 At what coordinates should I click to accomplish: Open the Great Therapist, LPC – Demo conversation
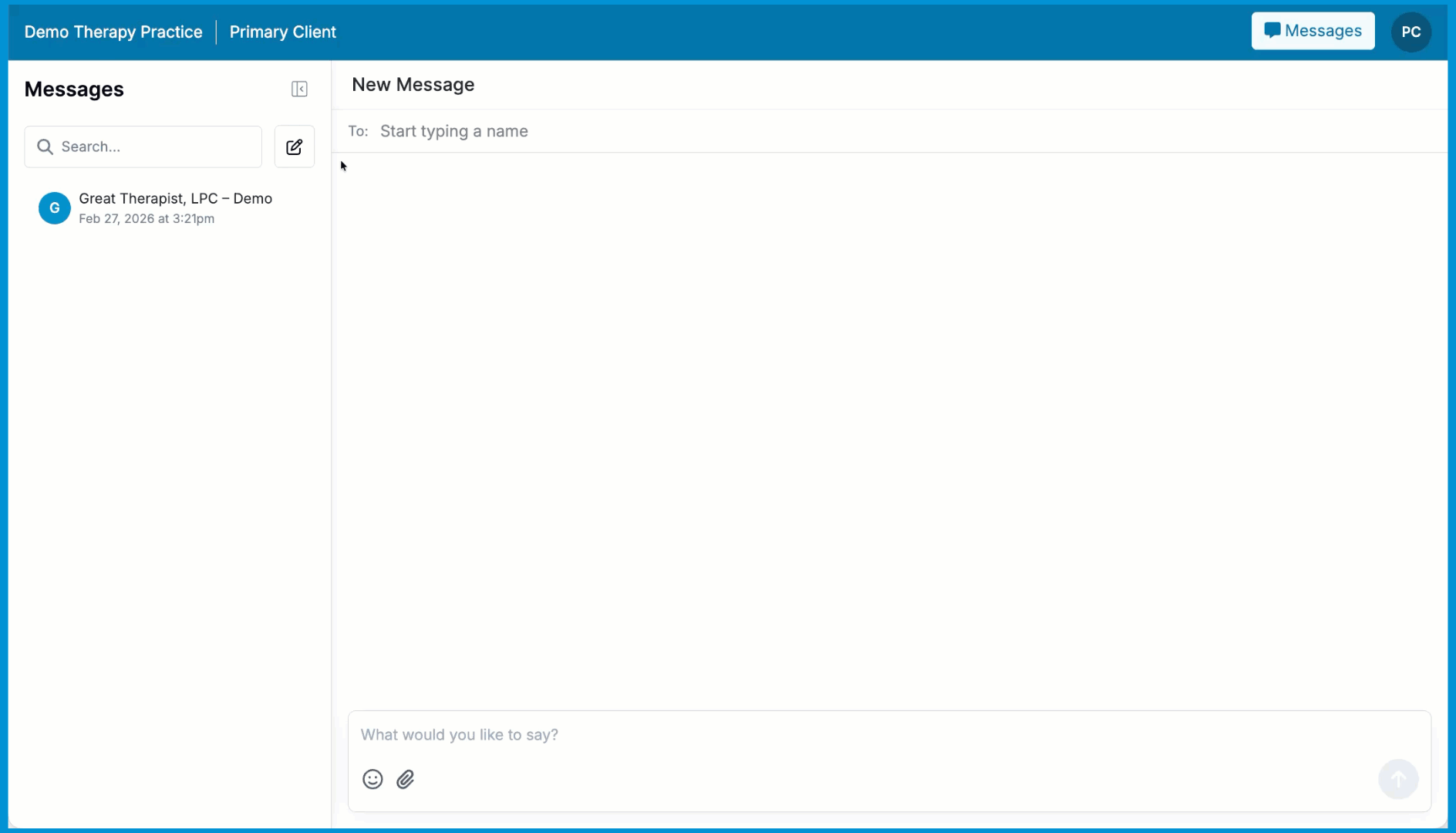170,208
